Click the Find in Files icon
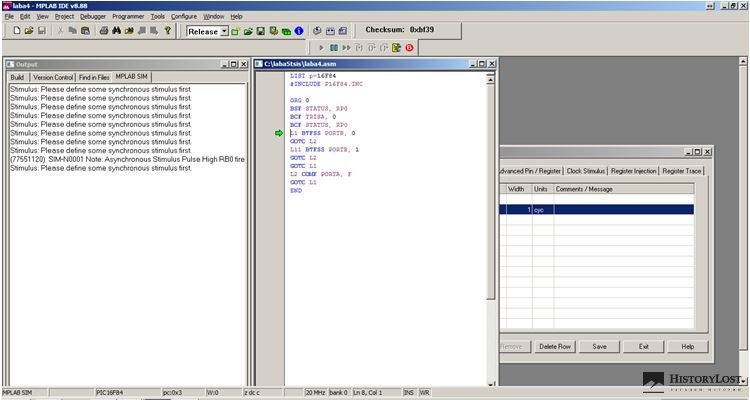The height and width of the screenshot is (400, 750). (129, 31)
